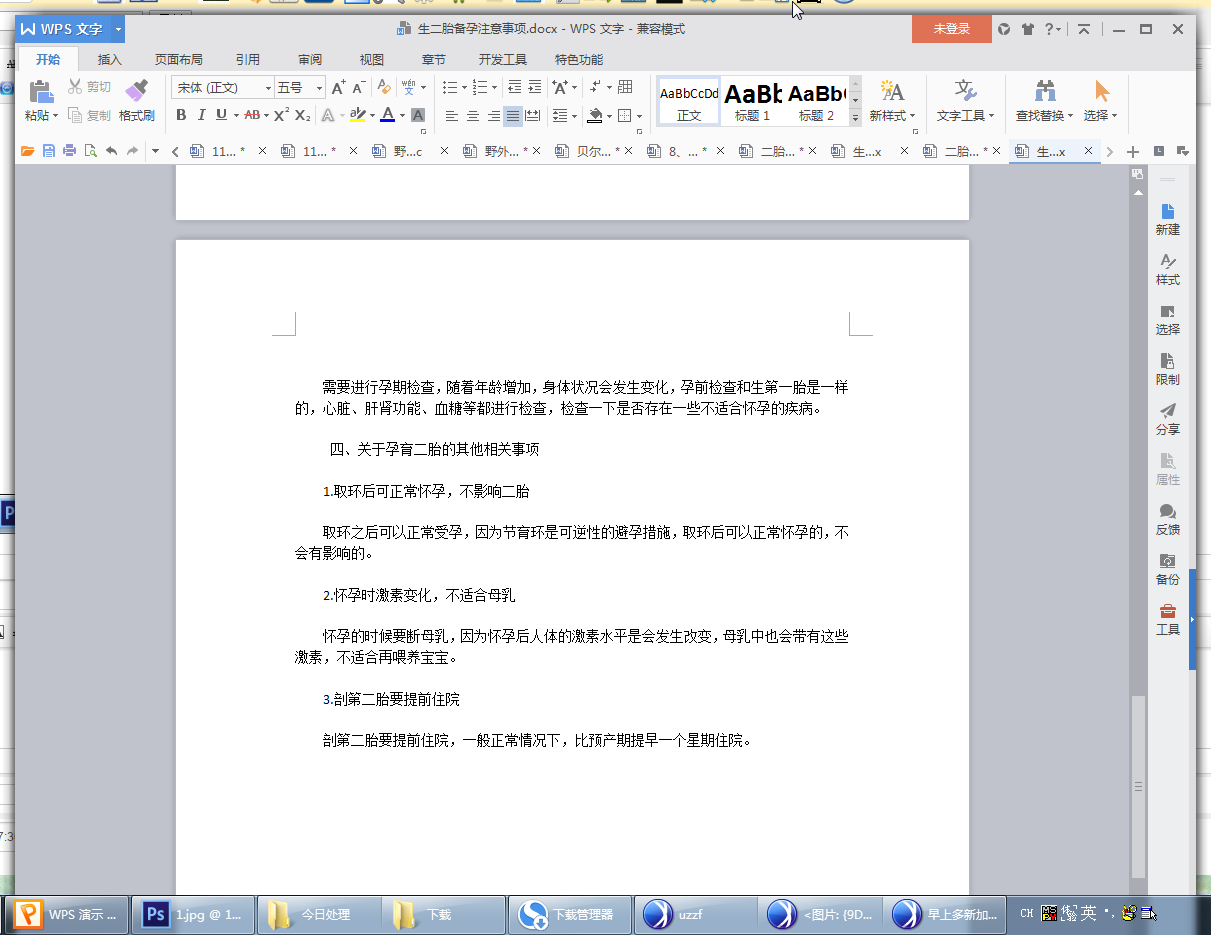Click the Print icon in quick access toolbar
The height and width of the screenshot is (935, 1211).
tap(69, 151)
